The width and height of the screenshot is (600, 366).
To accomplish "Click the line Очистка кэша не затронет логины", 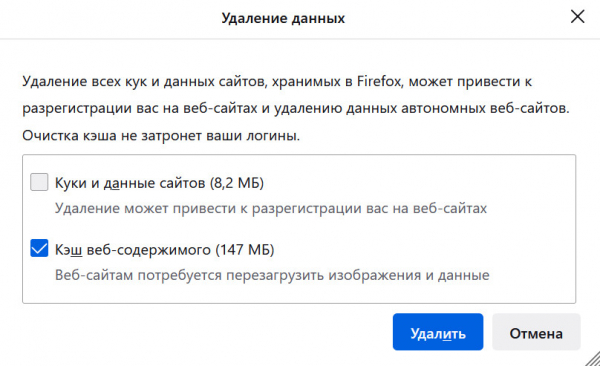I will point(161,136).
